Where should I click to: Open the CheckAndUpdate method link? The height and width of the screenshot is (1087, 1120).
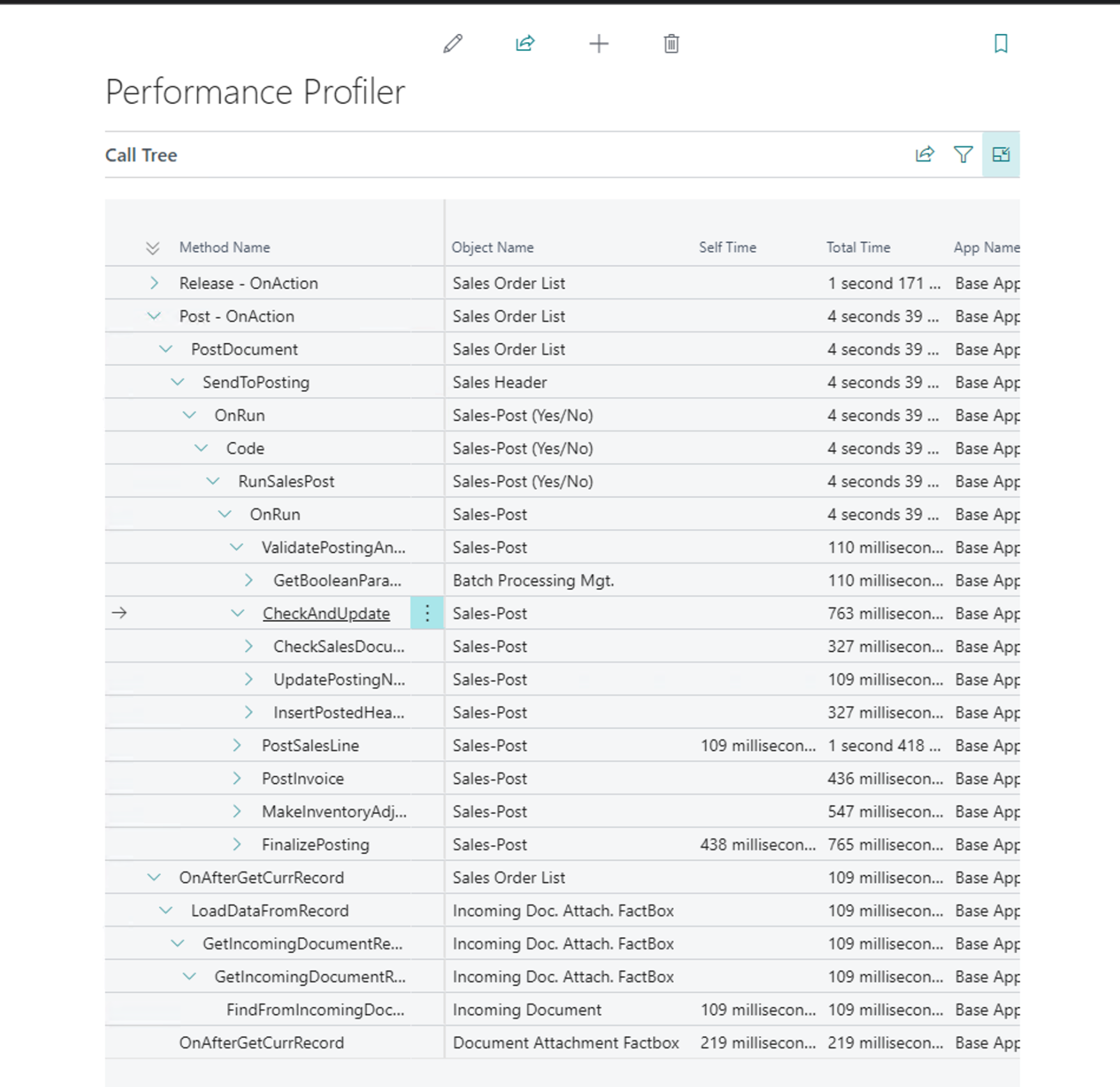(x=326, y=612)
